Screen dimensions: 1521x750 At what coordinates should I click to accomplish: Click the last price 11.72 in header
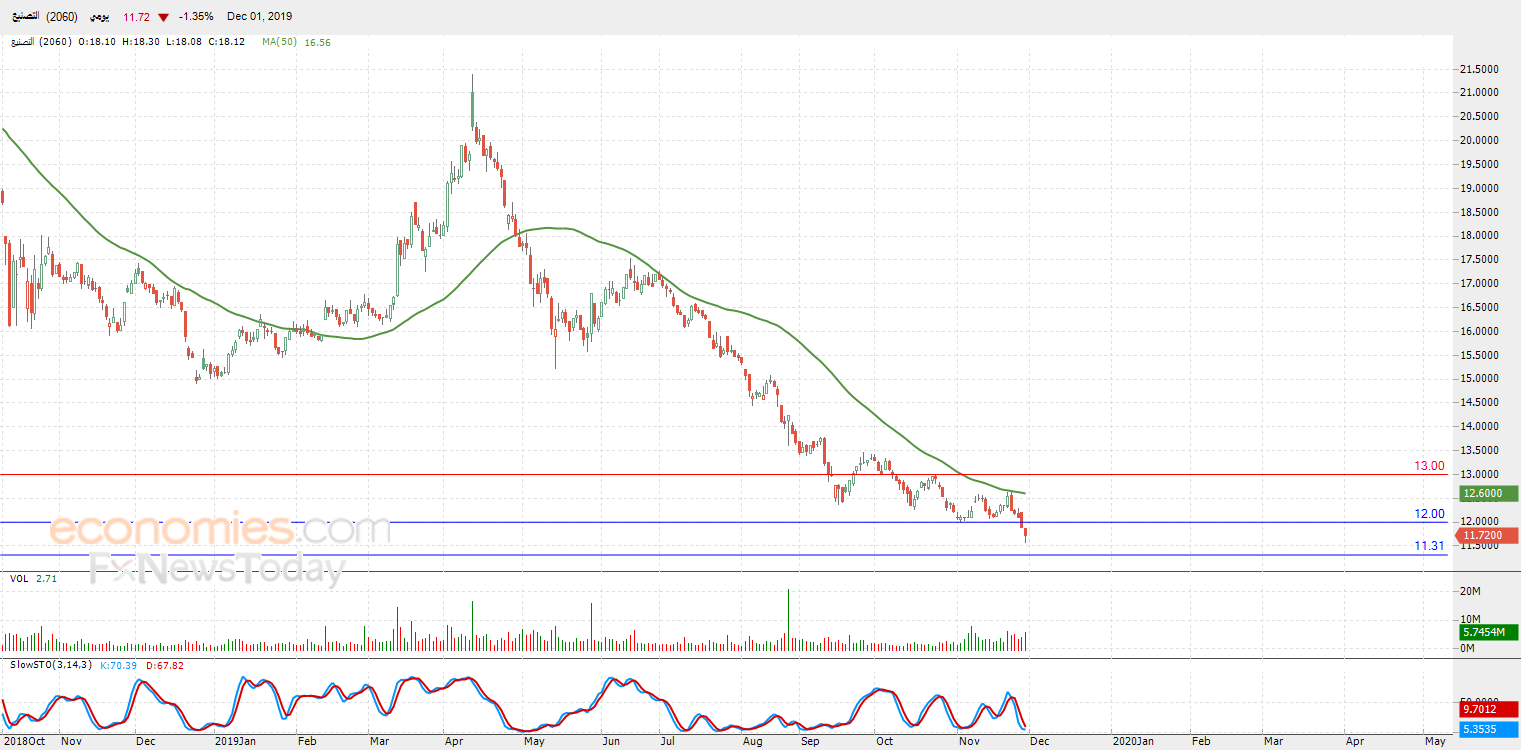136,17
